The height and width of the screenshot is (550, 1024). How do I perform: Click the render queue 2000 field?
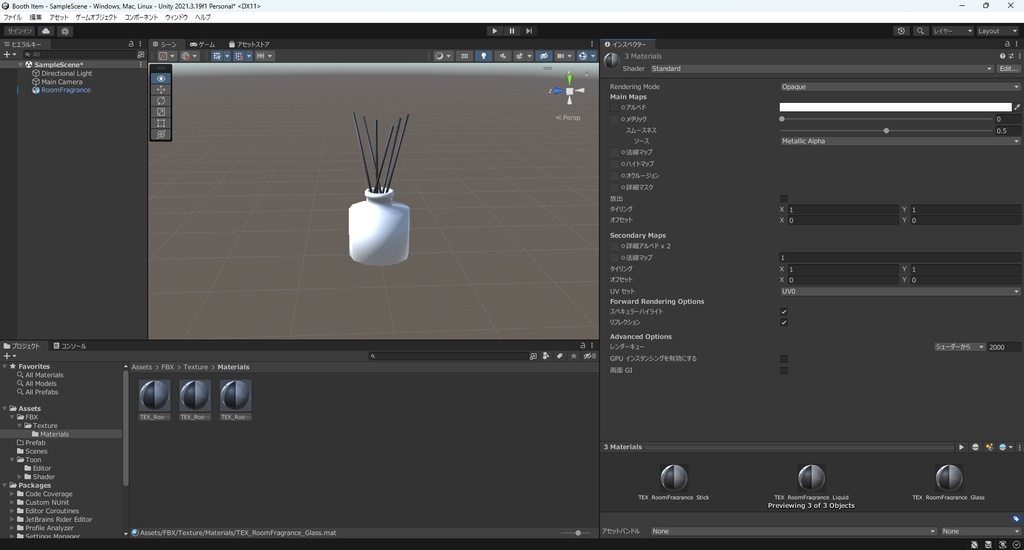(1003, 347)
